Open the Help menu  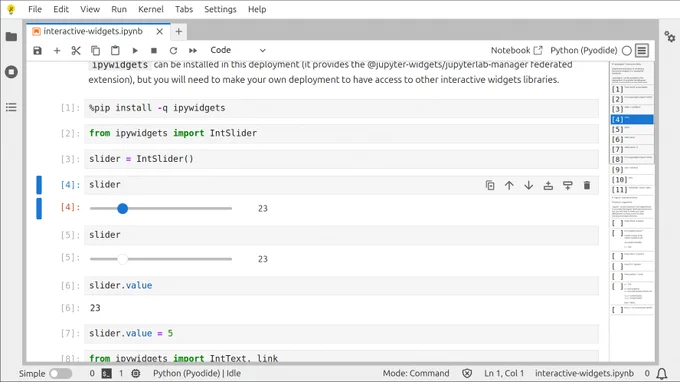coord(257,9)
